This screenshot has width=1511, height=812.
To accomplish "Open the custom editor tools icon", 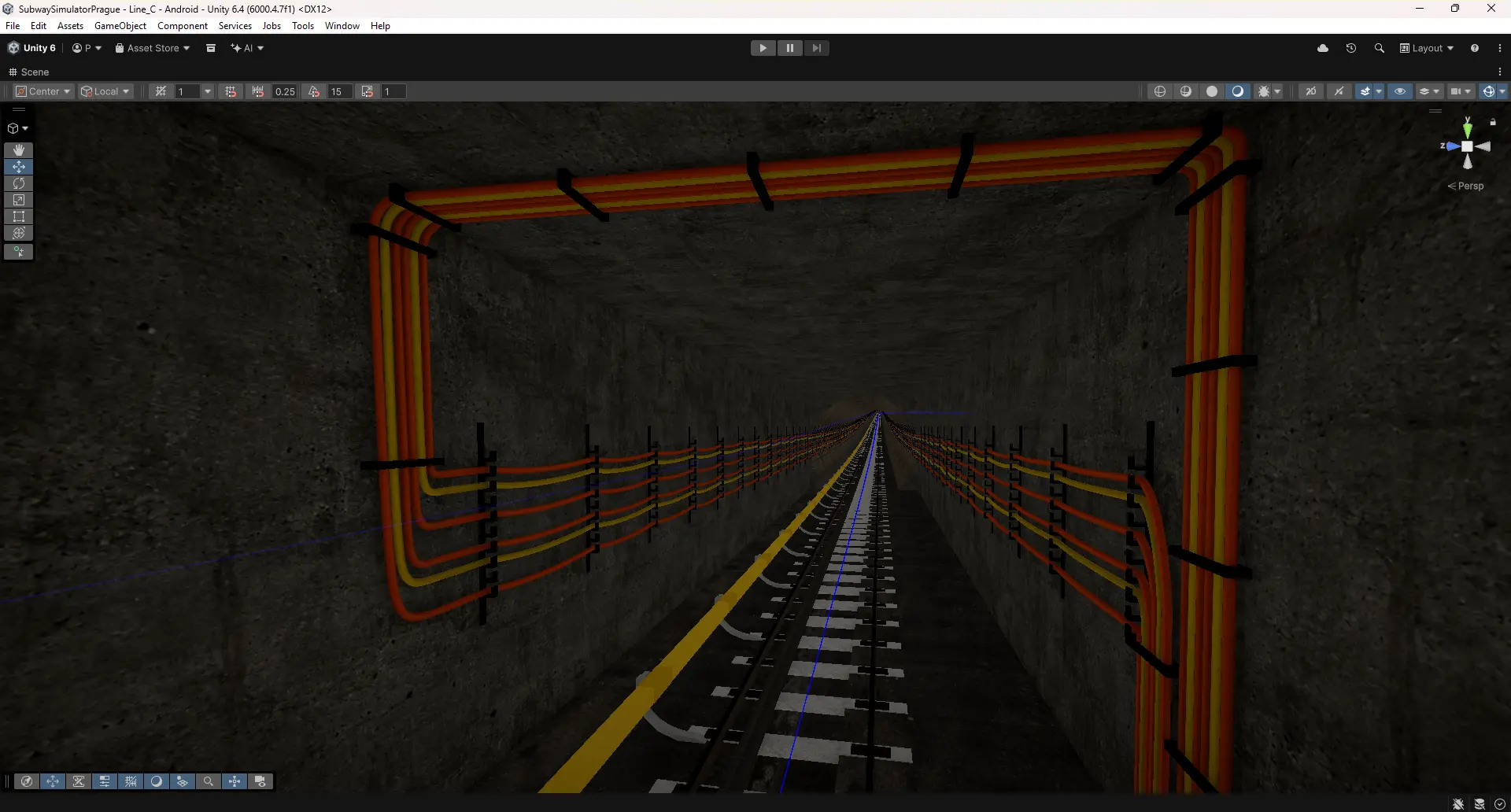I will click(19, 252).
